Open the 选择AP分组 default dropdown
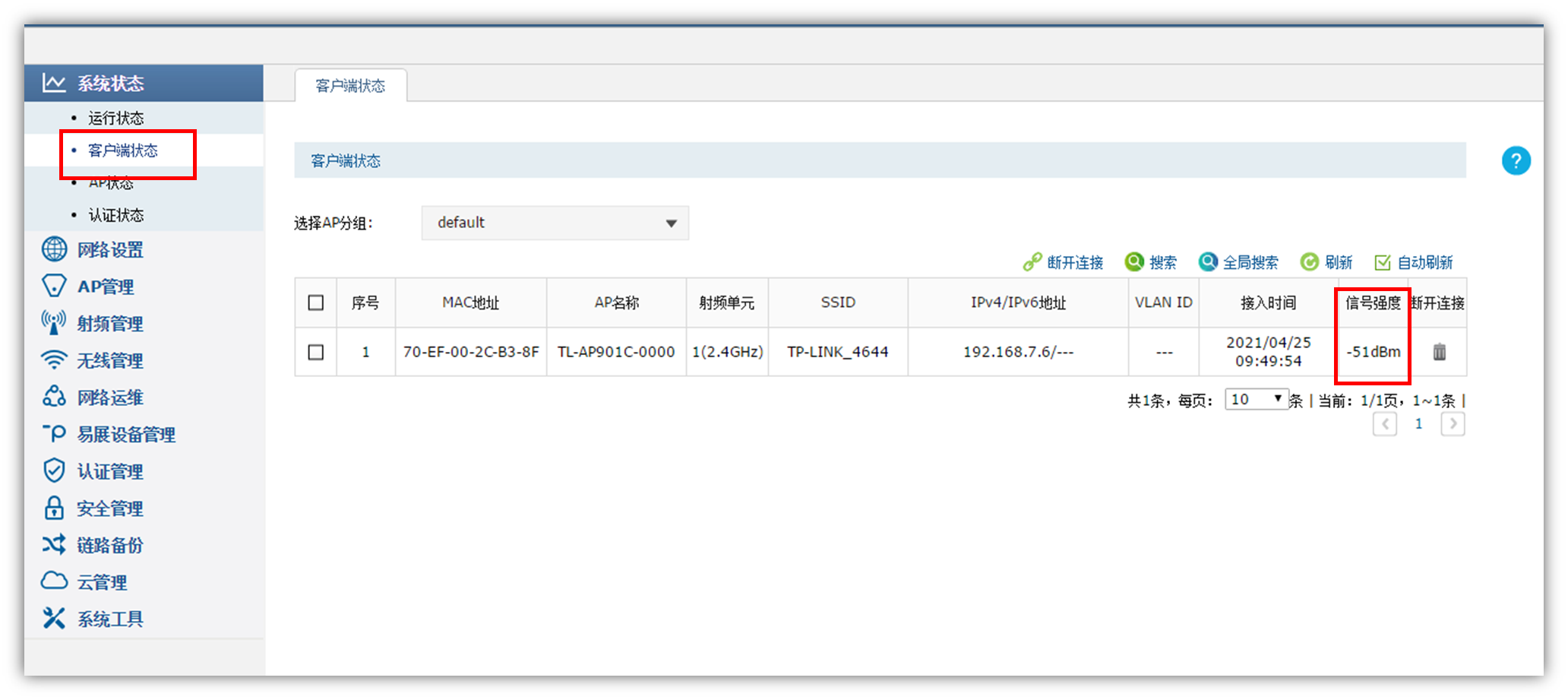This screenshot has height=700, width=1568. pyautogui.click(x=555, y=223)
